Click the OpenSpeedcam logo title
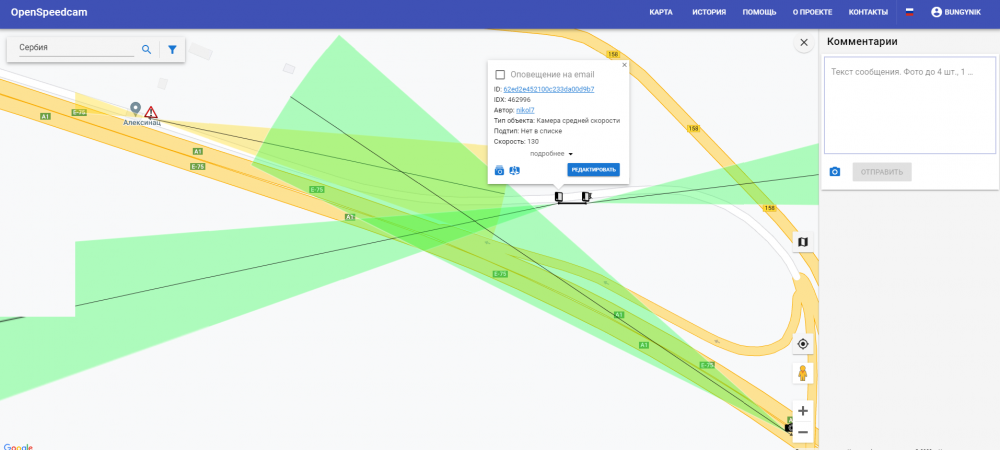 pos(49,12)
